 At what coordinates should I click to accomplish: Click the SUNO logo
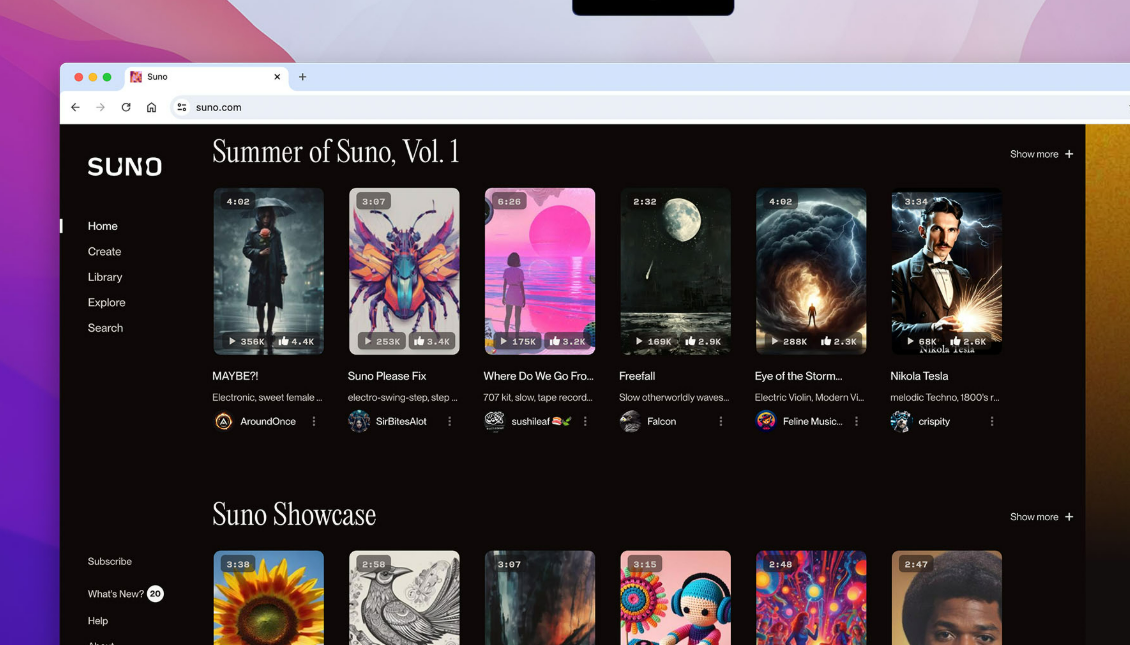click(125, 166)
